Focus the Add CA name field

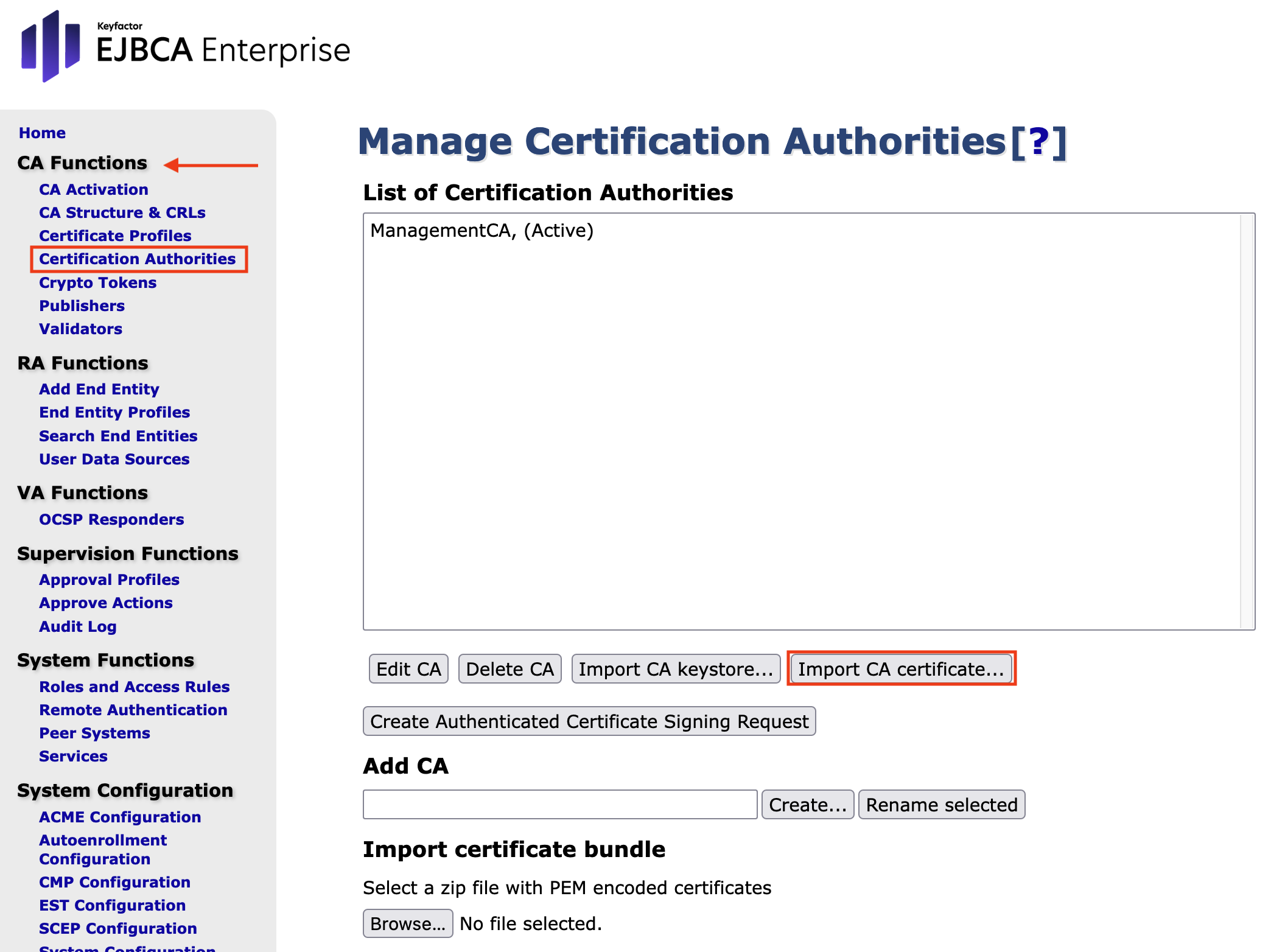point(559,805)
